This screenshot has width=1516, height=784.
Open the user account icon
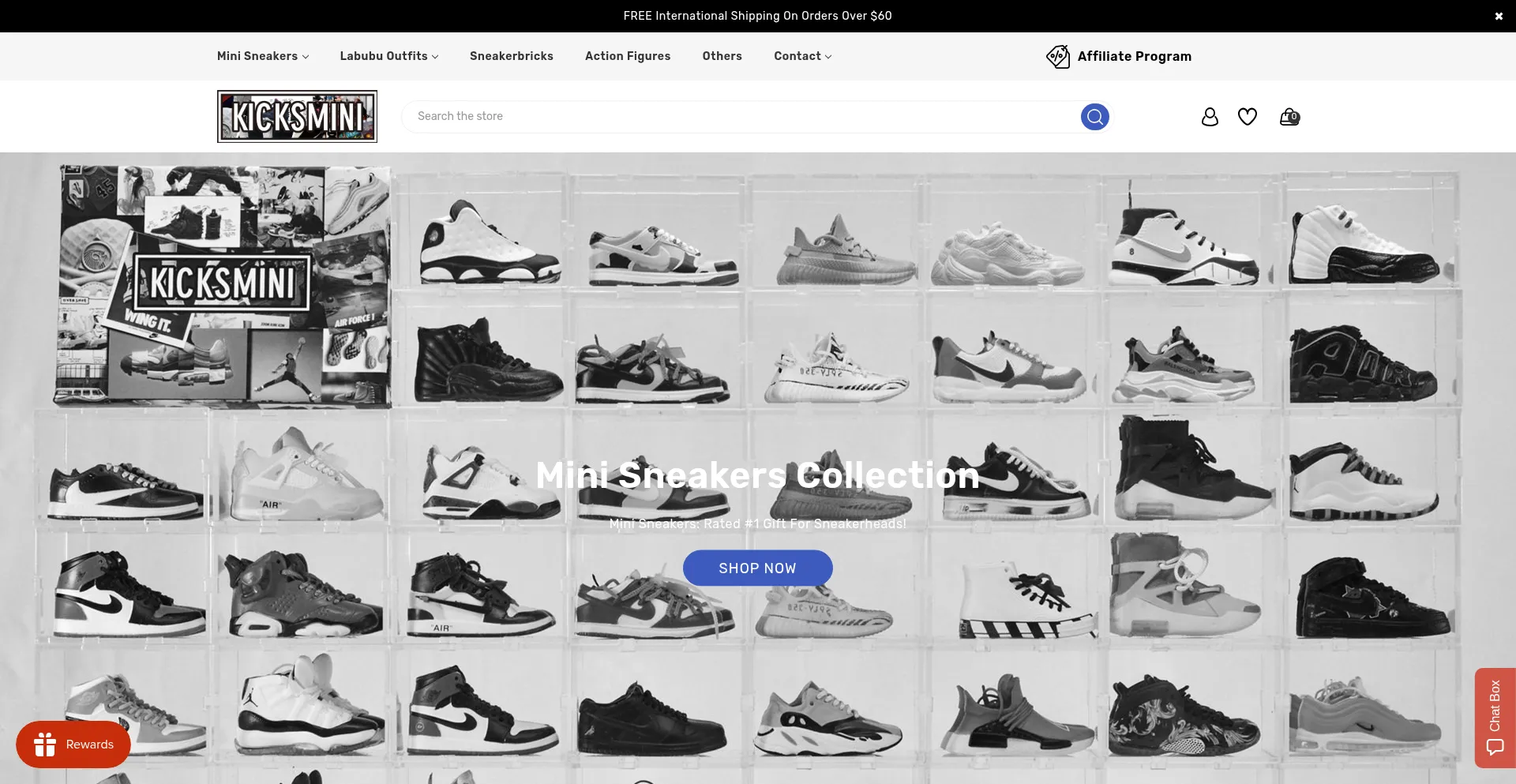click(x=1209, y=117)
